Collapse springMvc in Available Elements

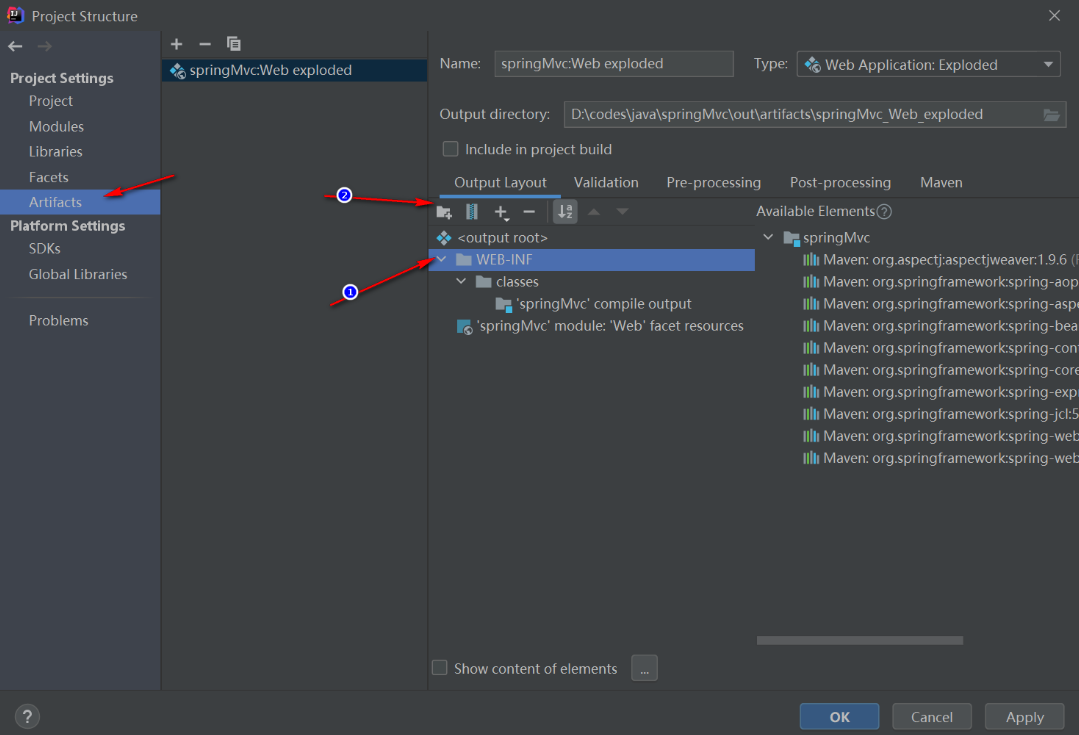tap(769, 237)
